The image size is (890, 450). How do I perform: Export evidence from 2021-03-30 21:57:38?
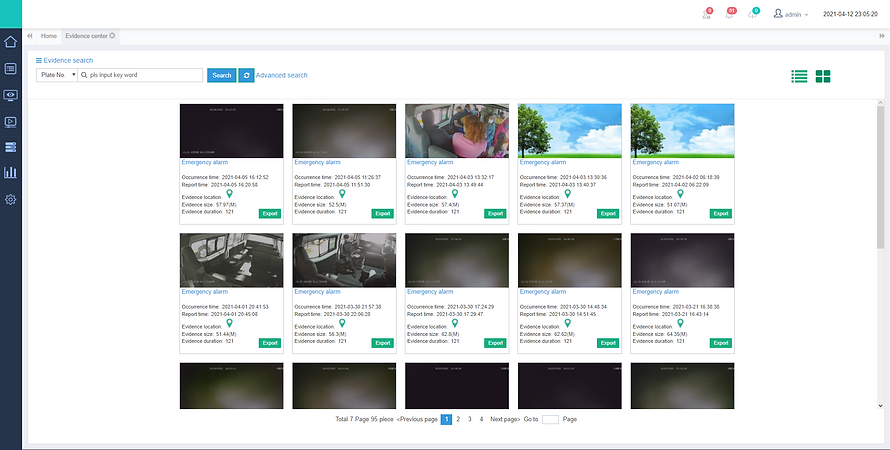(x=383, y=343)
